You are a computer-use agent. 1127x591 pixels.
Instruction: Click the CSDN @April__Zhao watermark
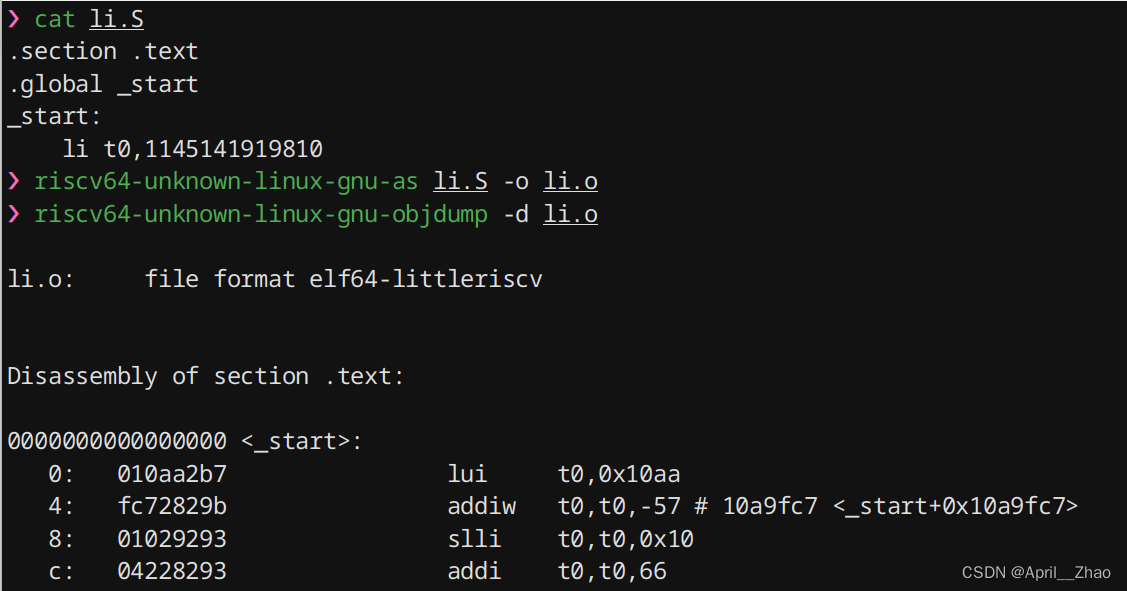tap(1036, 572)
